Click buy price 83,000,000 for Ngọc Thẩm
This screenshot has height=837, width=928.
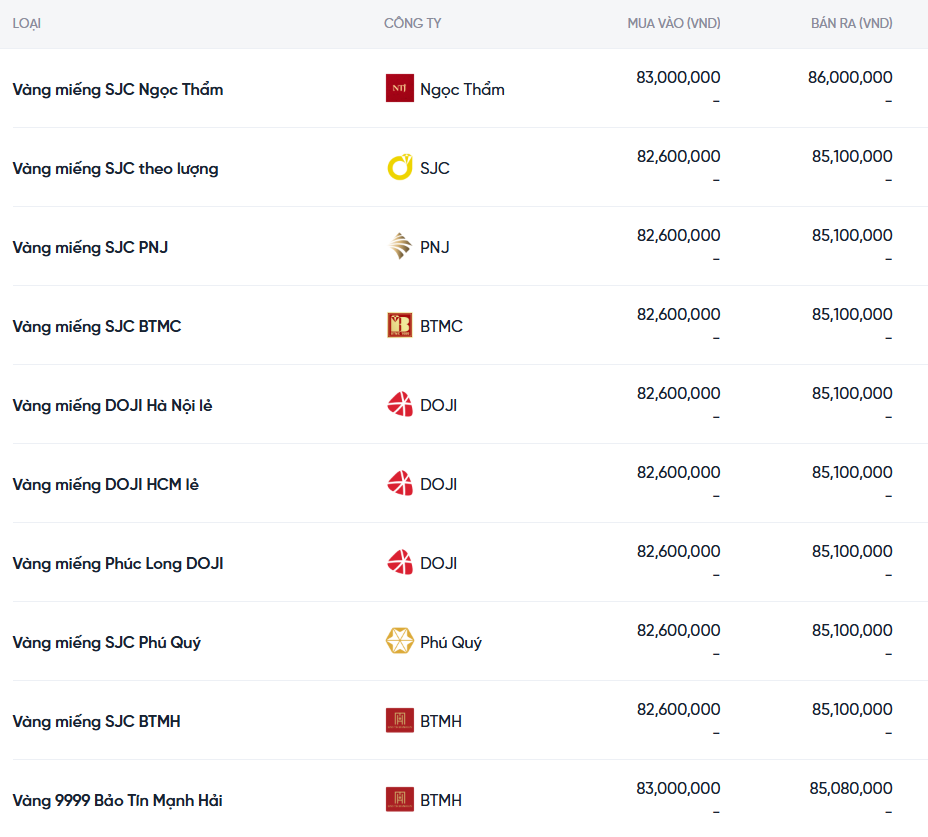(x=678, y=78)
